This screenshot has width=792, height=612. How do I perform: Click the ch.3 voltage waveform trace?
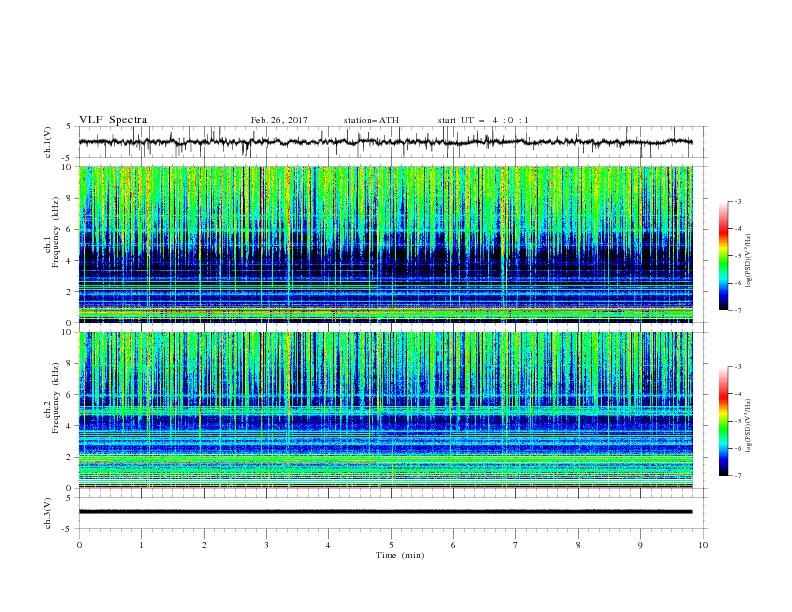(x=385, y=512)
